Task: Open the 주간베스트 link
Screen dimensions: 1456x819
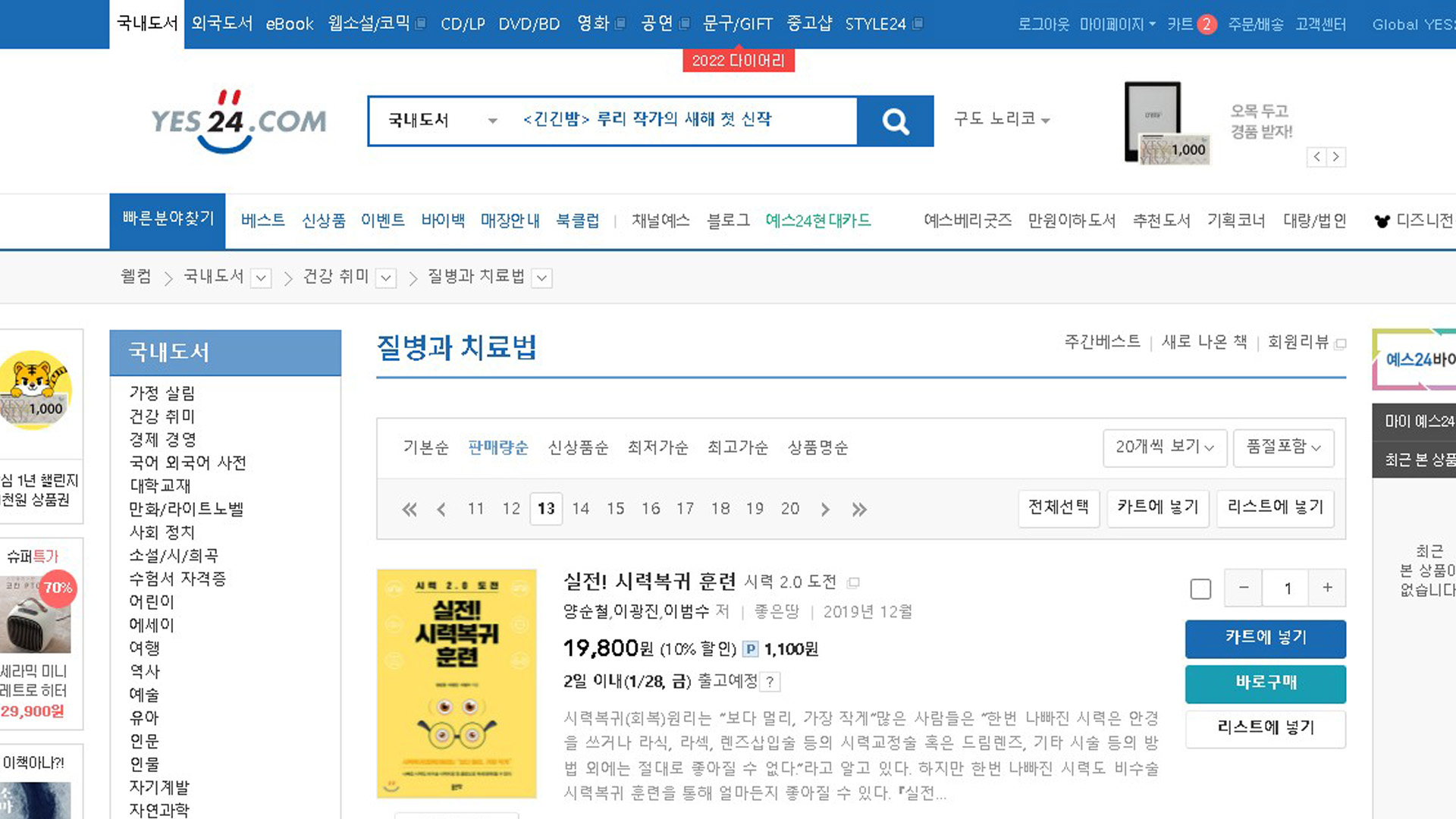Action: (1102, 342)
